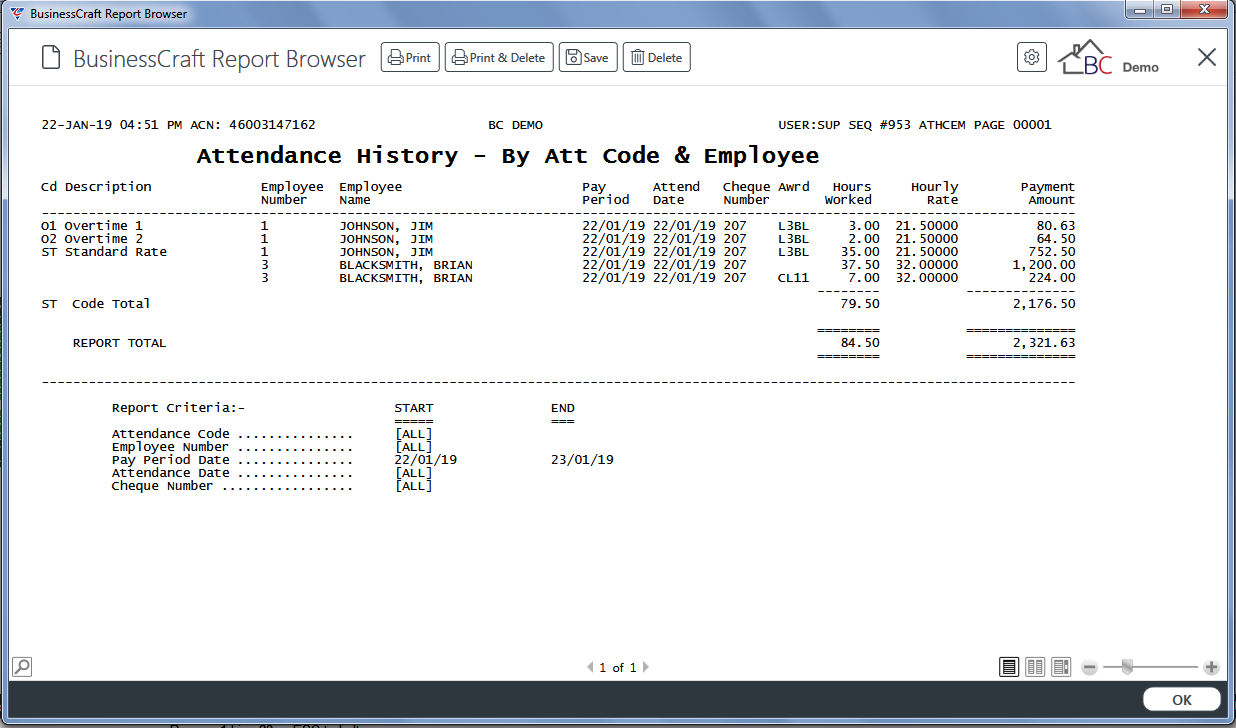Zoom out with the minus button
Screen dimensions: 1236x728
1090,667
